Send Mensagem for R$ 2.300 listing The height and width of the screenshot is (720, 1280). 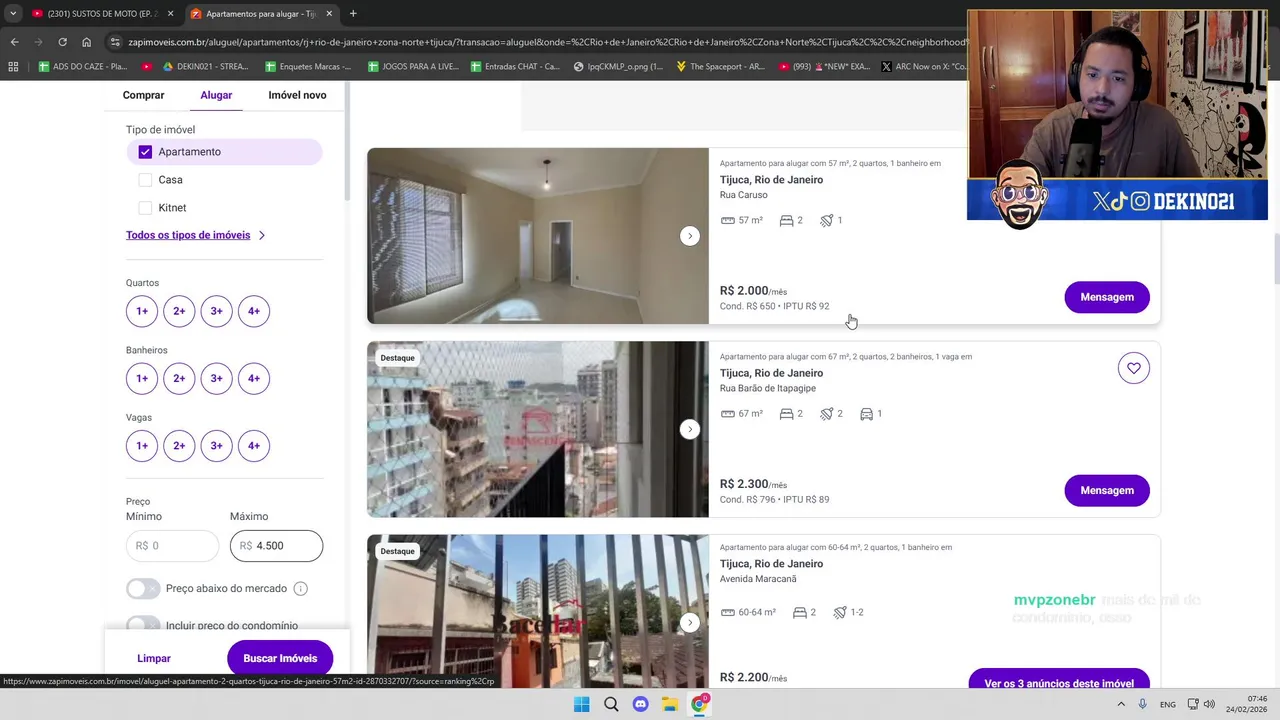pos(1107,490)
